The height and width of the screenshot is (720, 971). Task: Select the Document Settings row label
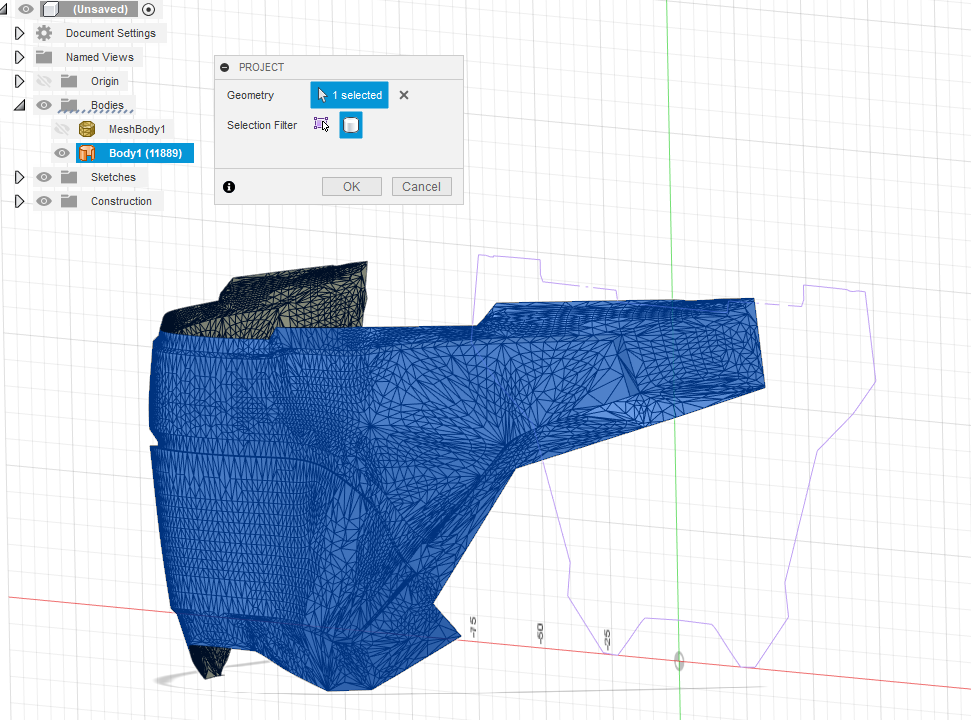point(111,33)
